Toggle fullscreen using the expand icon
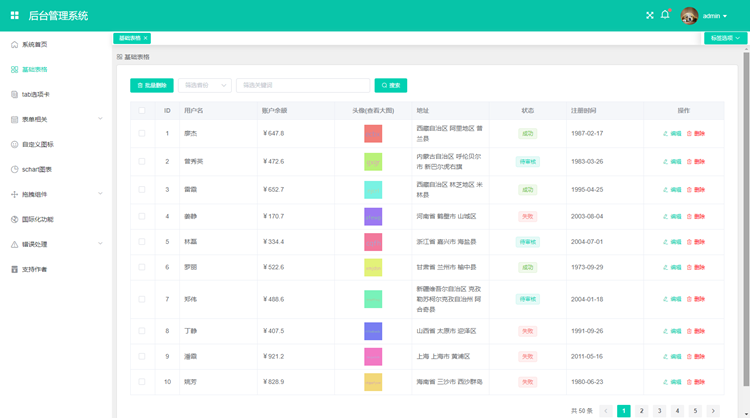 pos(649,16)
